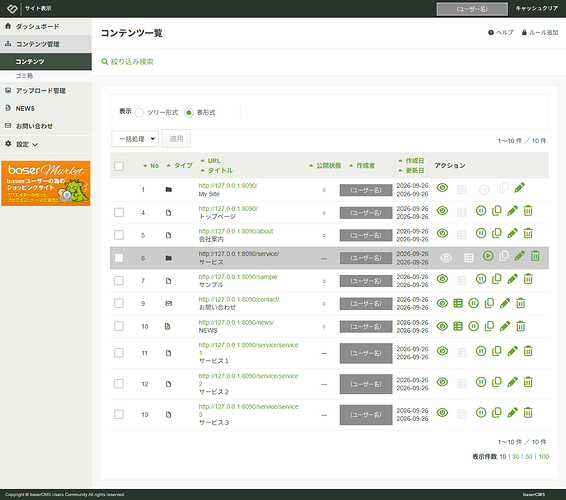Copy the サンプル row with copy icon

click(x=497, y=279)
